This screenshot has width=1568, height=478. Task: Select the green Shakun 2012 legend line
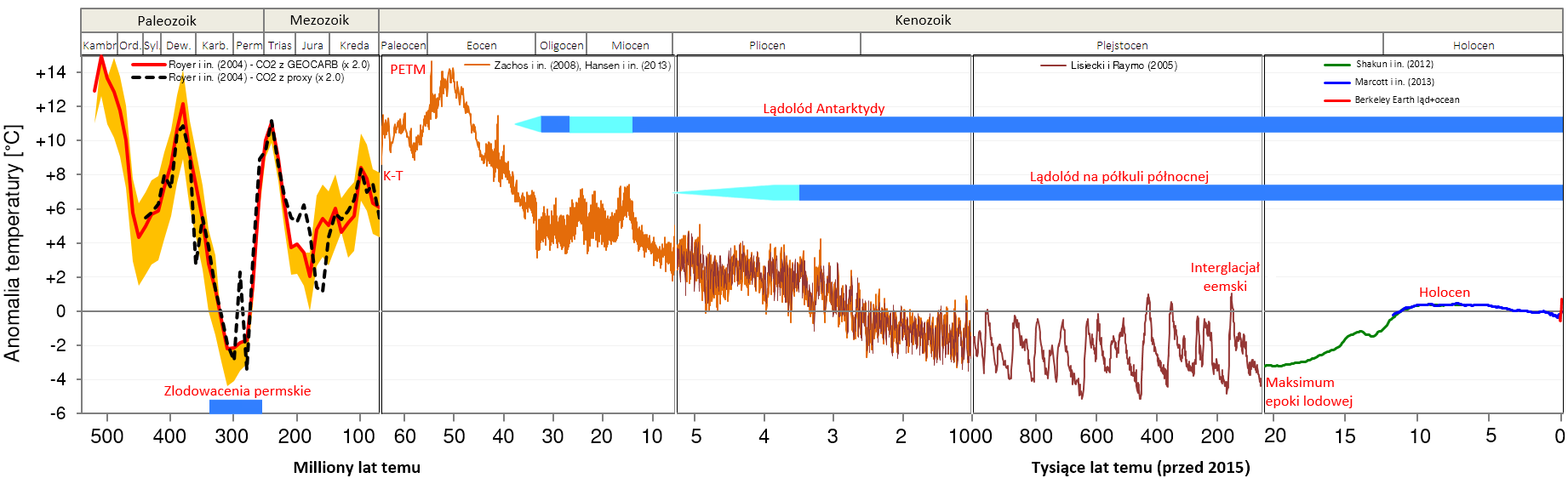[1336, 65]
